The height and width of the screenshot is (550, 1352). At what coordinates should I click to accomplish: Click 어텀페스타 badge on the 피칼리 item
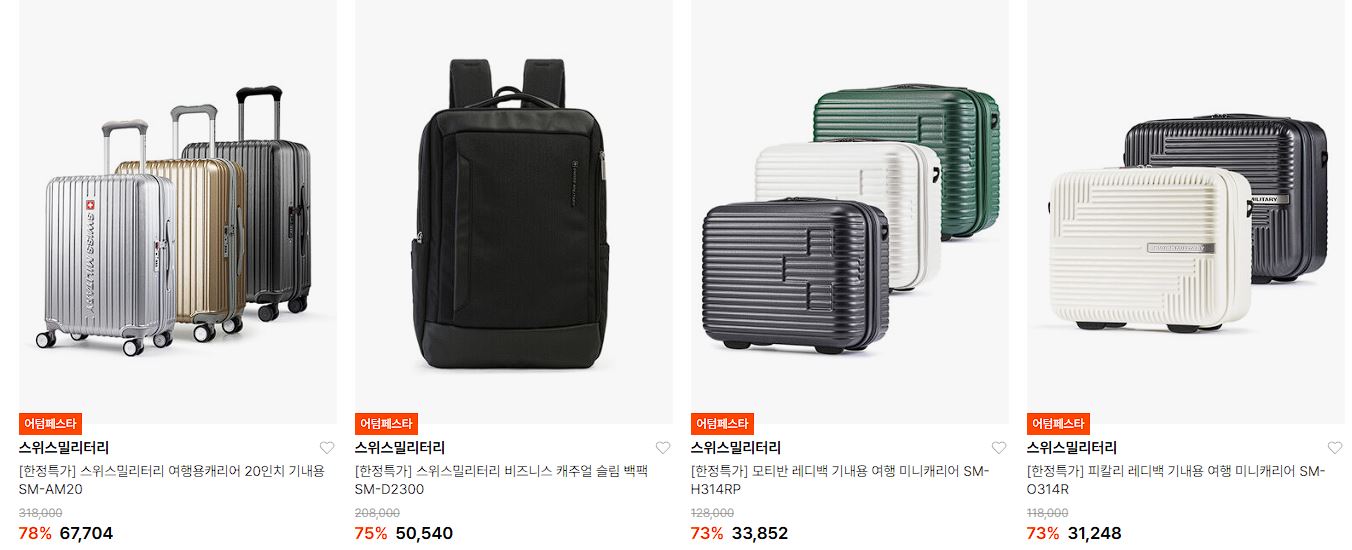click(x=1058, y=424)
